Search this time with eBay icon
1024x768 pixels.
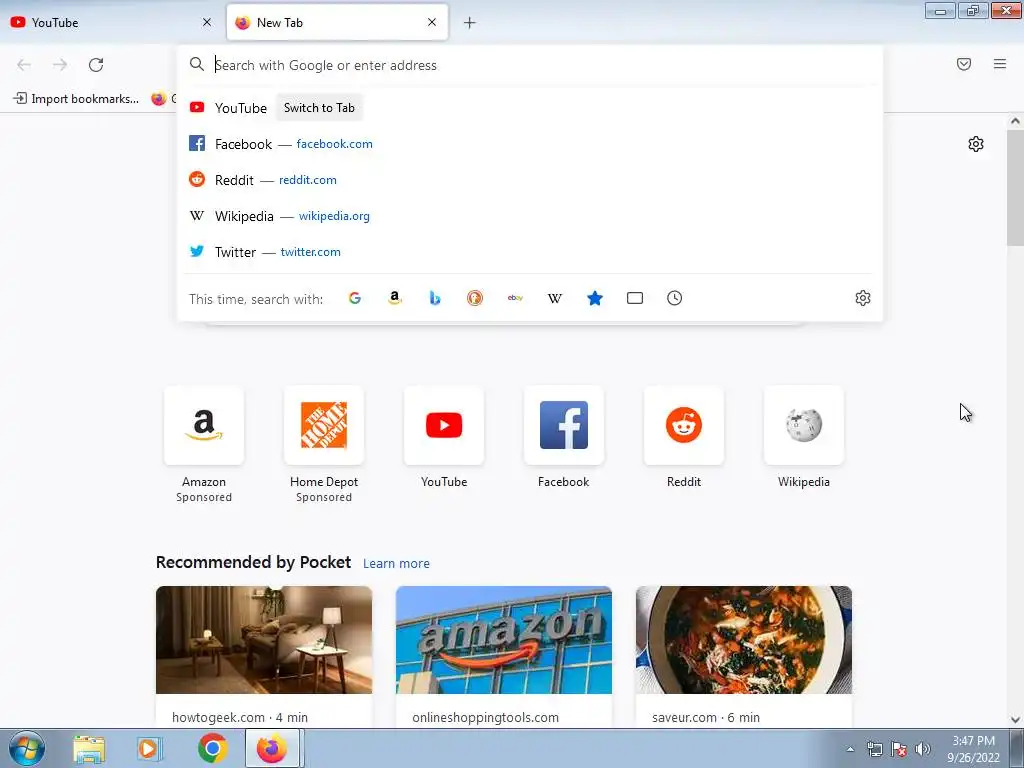pyautogui.click(x=515, y=298)
